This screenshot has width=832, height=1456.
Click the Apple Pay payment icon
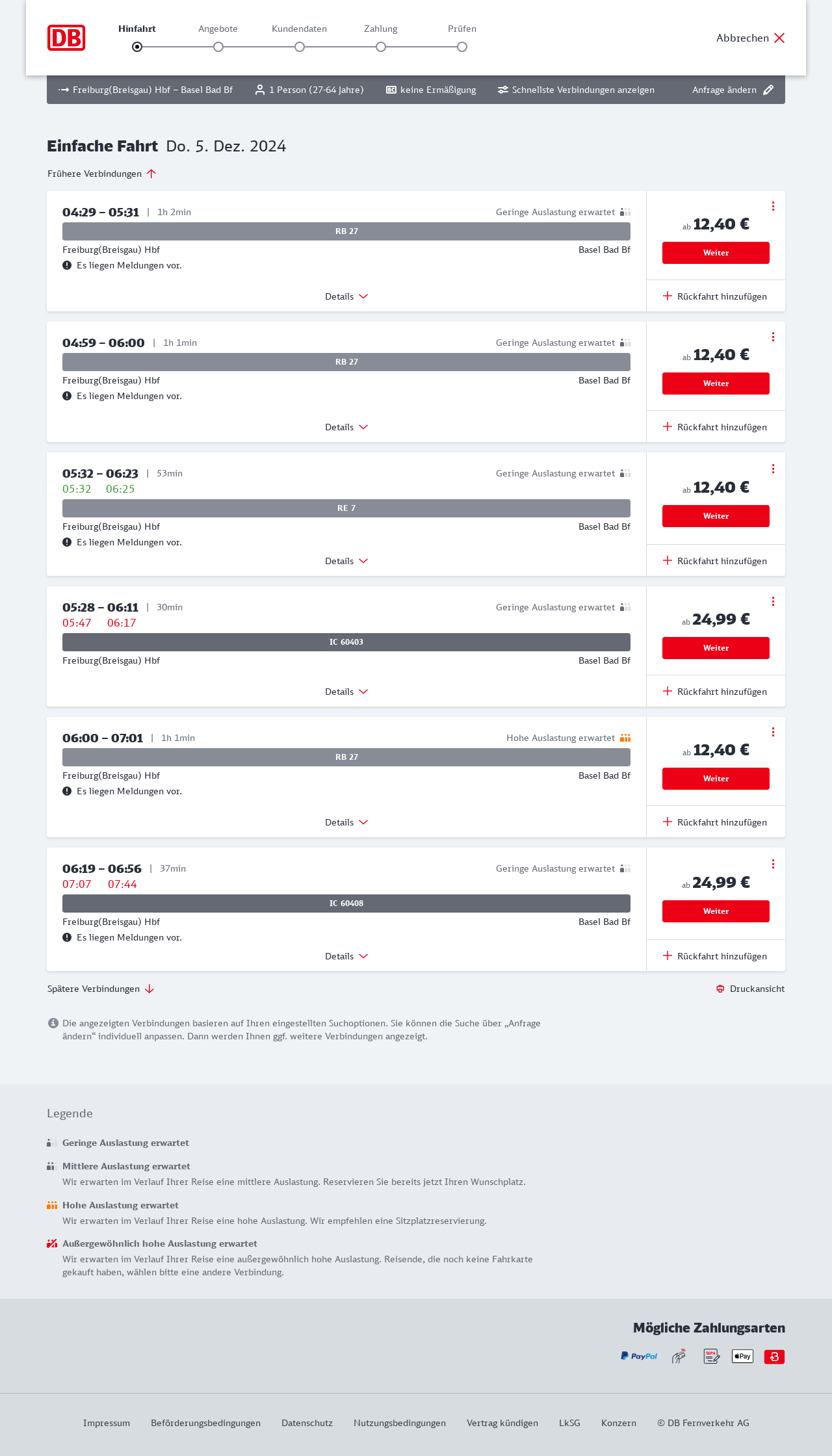742,1356
